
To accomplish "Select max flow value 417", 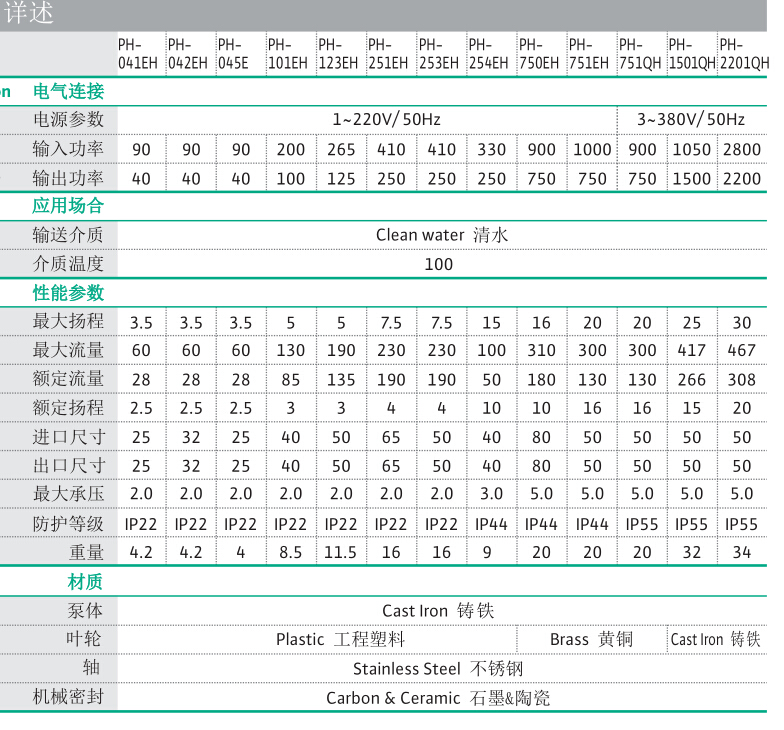I will pyautogui.click(x=692, y=350).
